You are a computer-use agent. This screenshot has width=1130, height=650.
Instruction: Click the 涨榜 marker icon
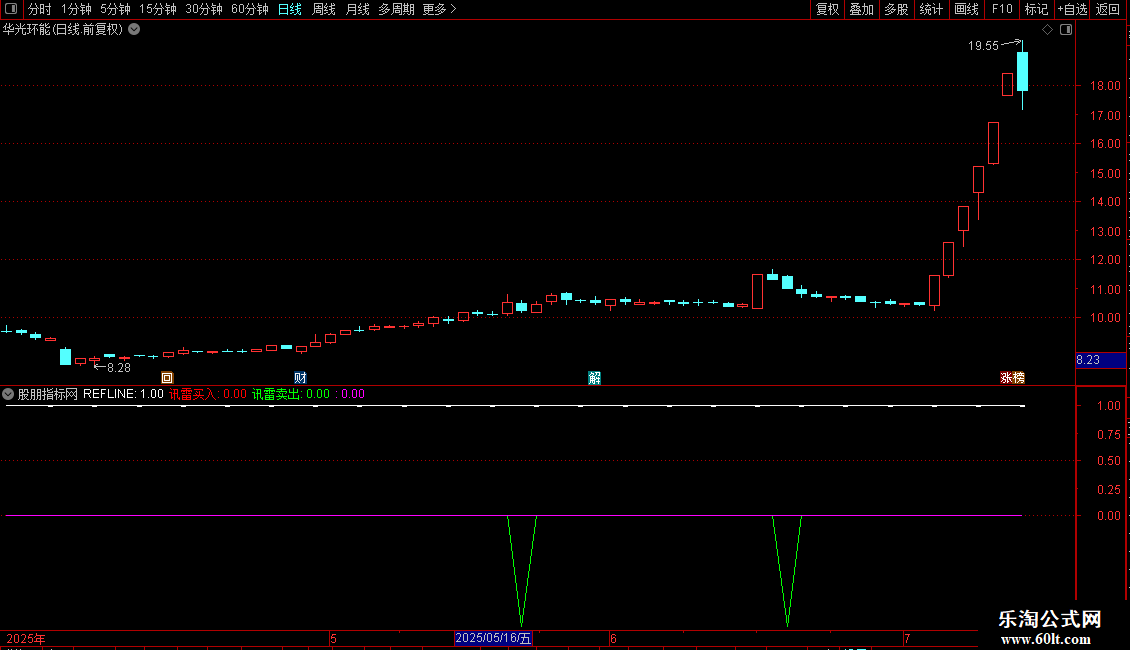click(x=1012, y=378)
